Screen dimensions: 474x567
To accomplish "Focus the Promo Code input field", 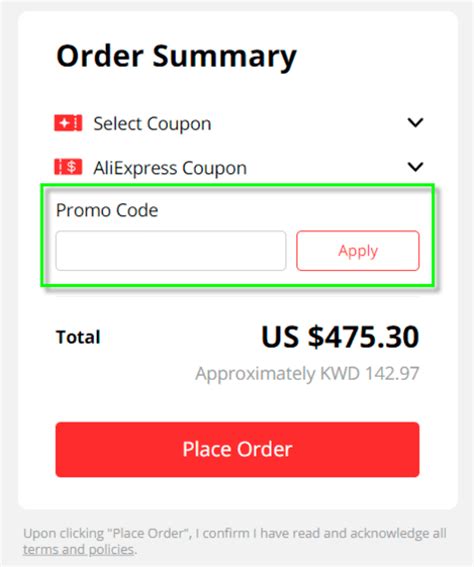I will [x=171, y=251].
